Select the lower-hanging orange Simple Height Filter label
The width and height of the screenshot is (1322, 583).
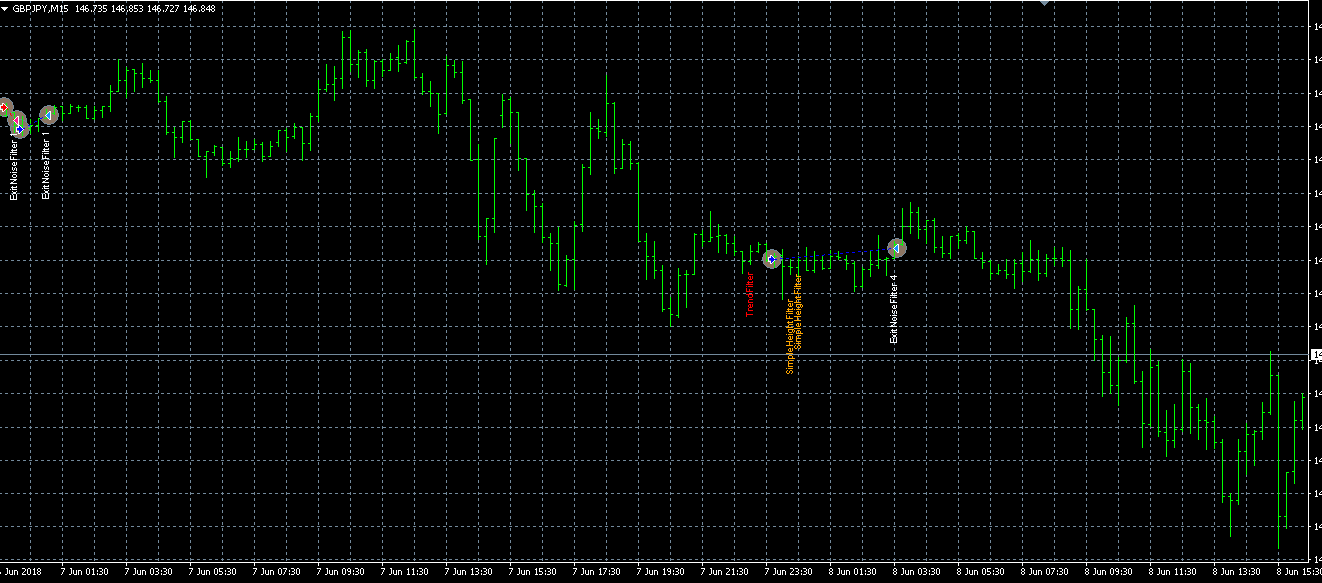(789, 336)
